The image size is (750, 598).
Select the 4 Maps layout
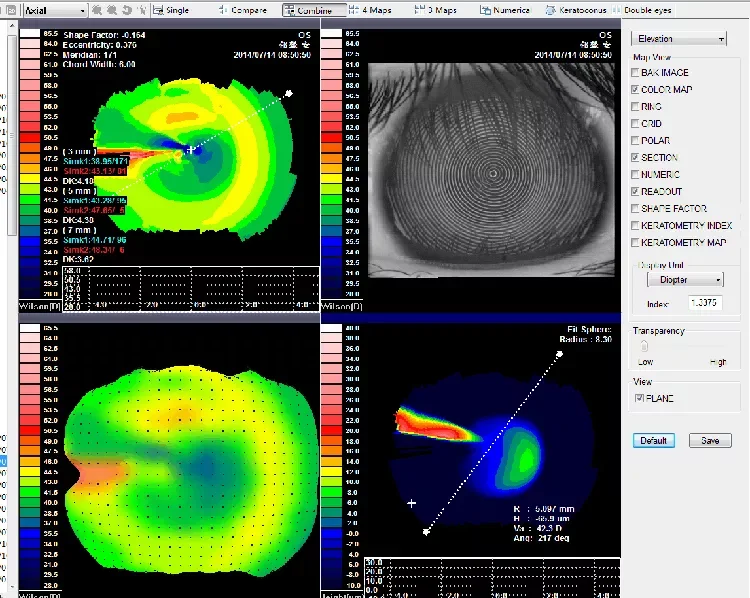[x=370, y=10]
